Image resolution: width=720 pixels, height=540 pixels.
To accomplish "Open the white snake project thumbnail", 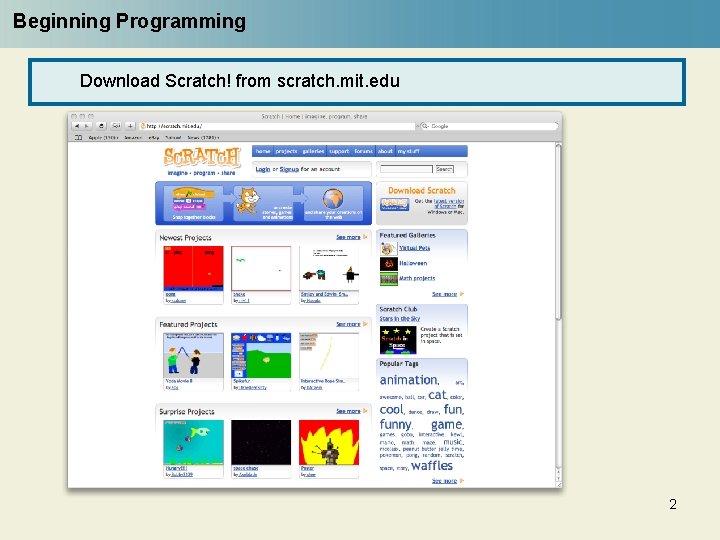I will pos(261,268).
